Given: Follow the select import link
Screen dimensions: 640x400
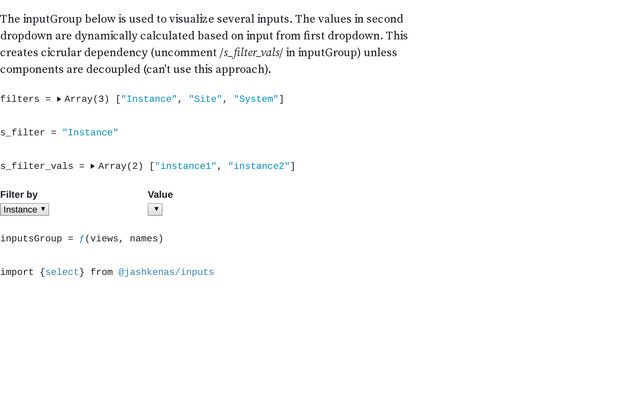Looking at the screenshot, I should 62,272.
